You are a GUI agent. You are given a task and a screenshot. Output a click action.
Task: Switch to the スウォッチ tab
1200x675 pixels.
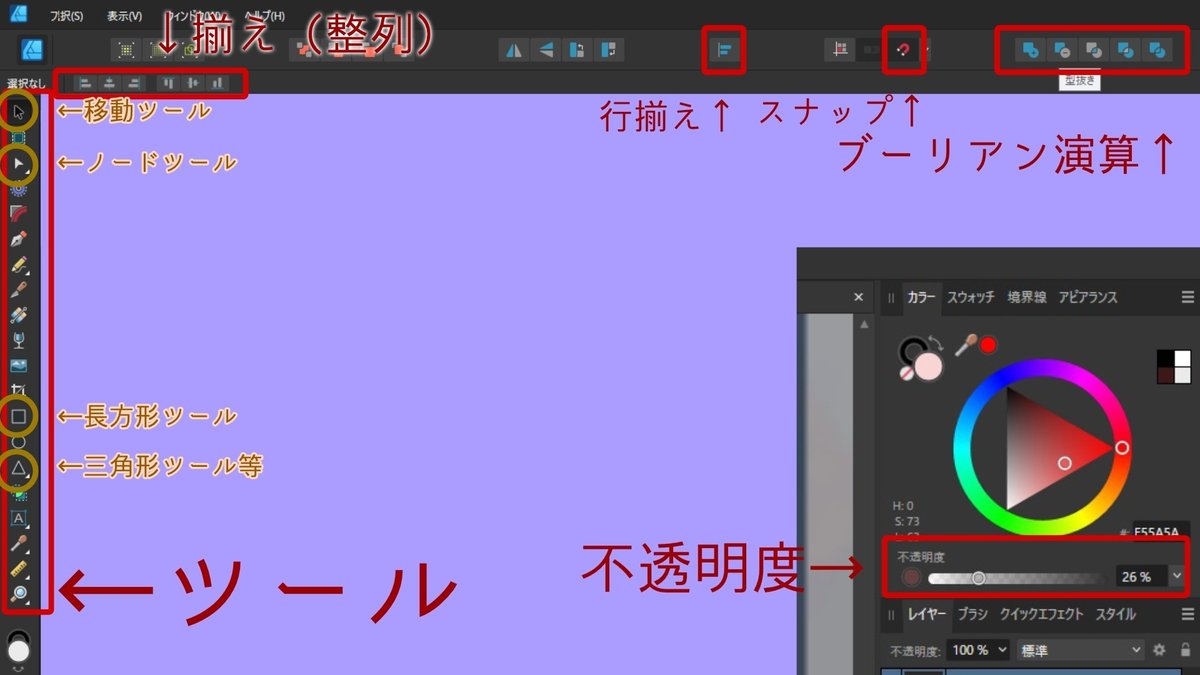pos(971,297)
